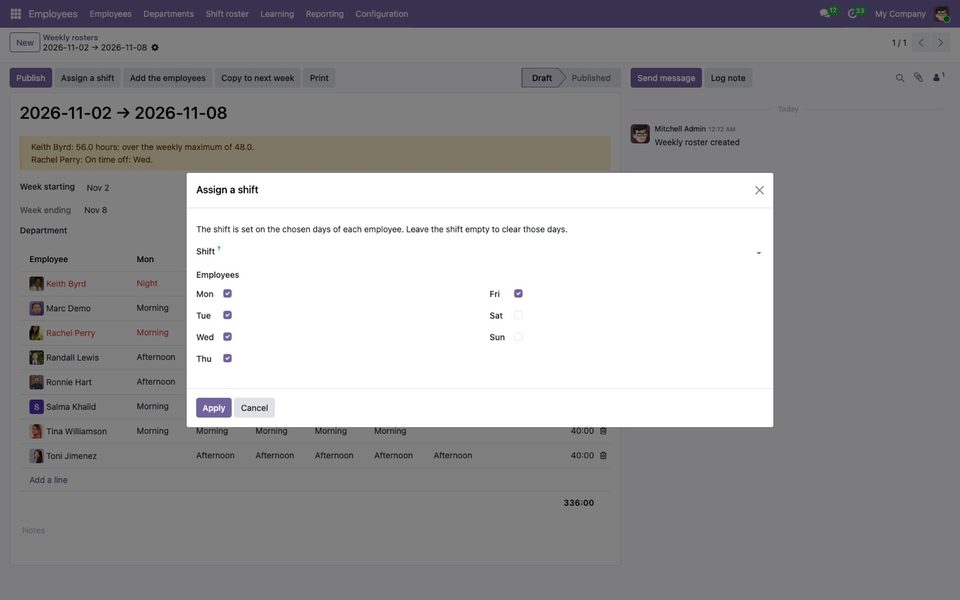Uncheck the Tue checkbox
The image size is (960, 600).
click(227, 315)
